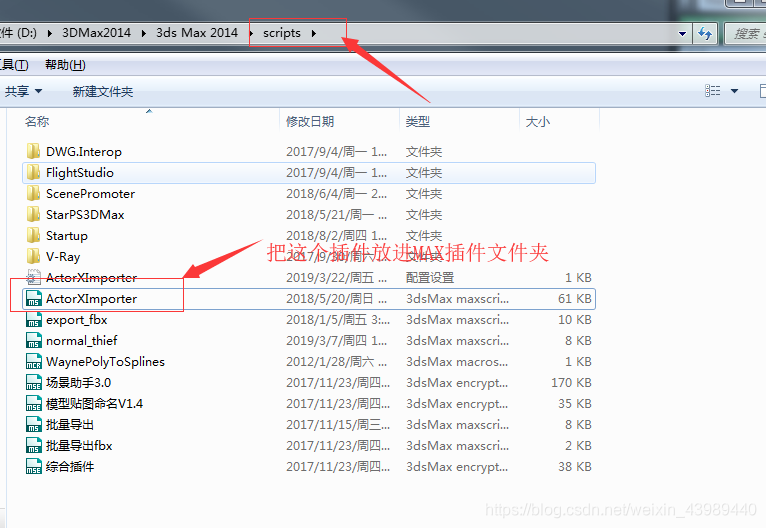Image resolution: width=766 pixels, height=528 pixels.
Task: Click the FlightStudio folder name
Action: tap(80, 172)
